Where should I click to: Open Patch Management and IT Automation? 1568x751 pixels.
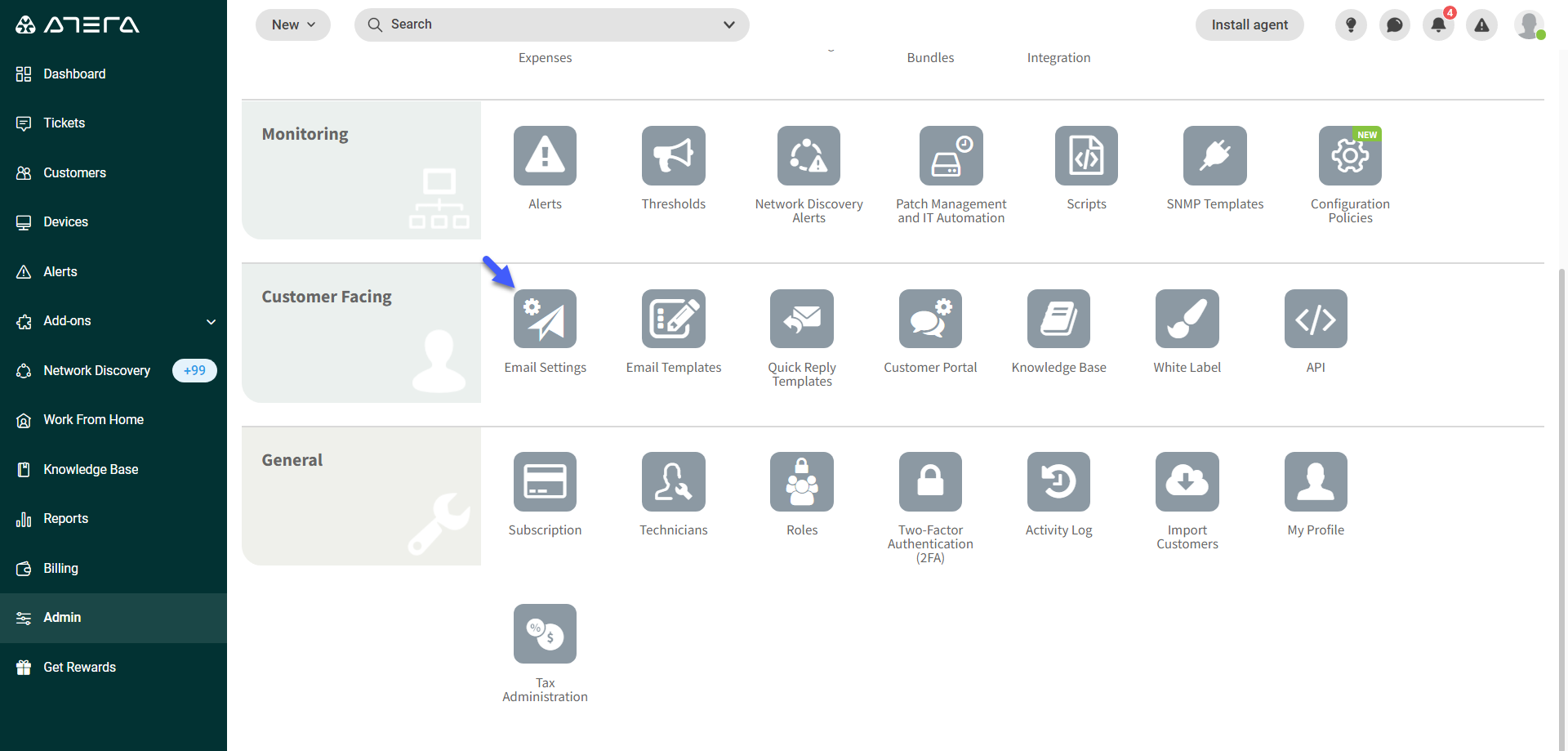(951, 155)
